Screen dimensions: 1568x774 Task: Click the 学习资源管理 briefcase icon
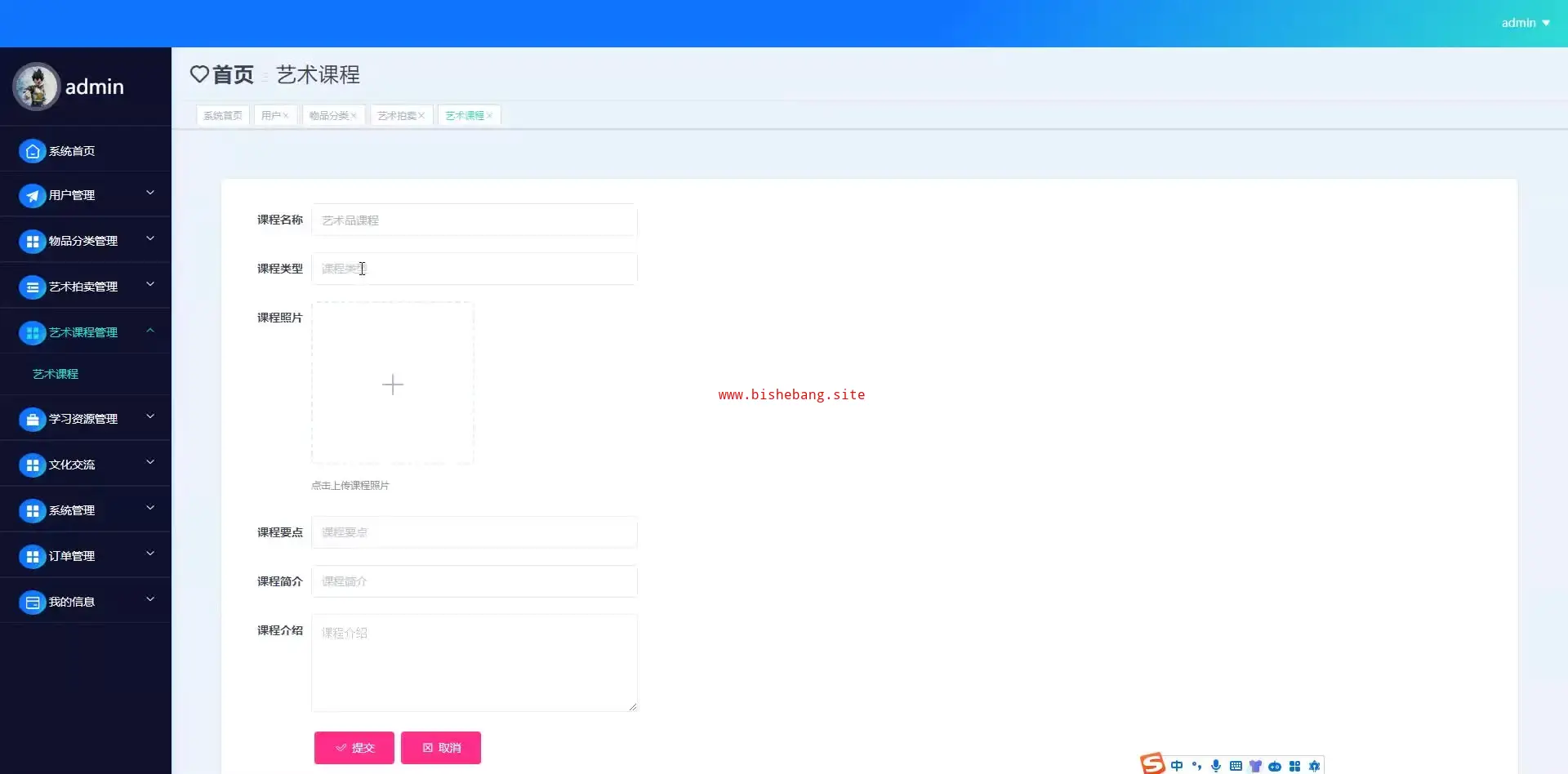33,419
